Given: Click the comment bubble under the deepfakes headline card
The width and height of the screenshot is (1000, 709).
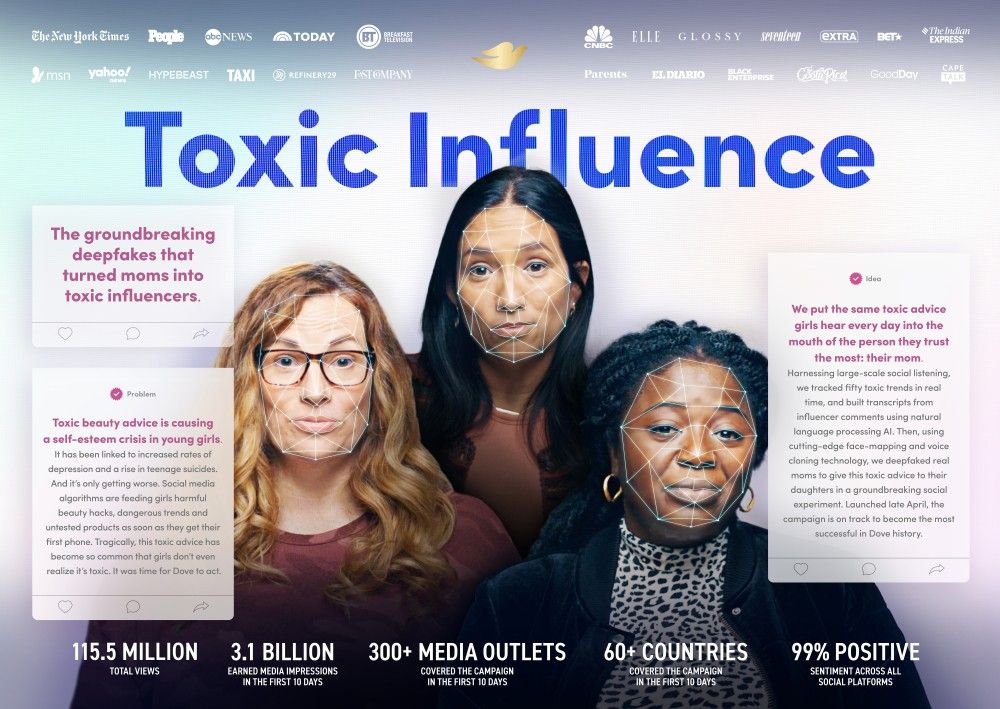Looking at the screenshot, I should pos(133,333).
